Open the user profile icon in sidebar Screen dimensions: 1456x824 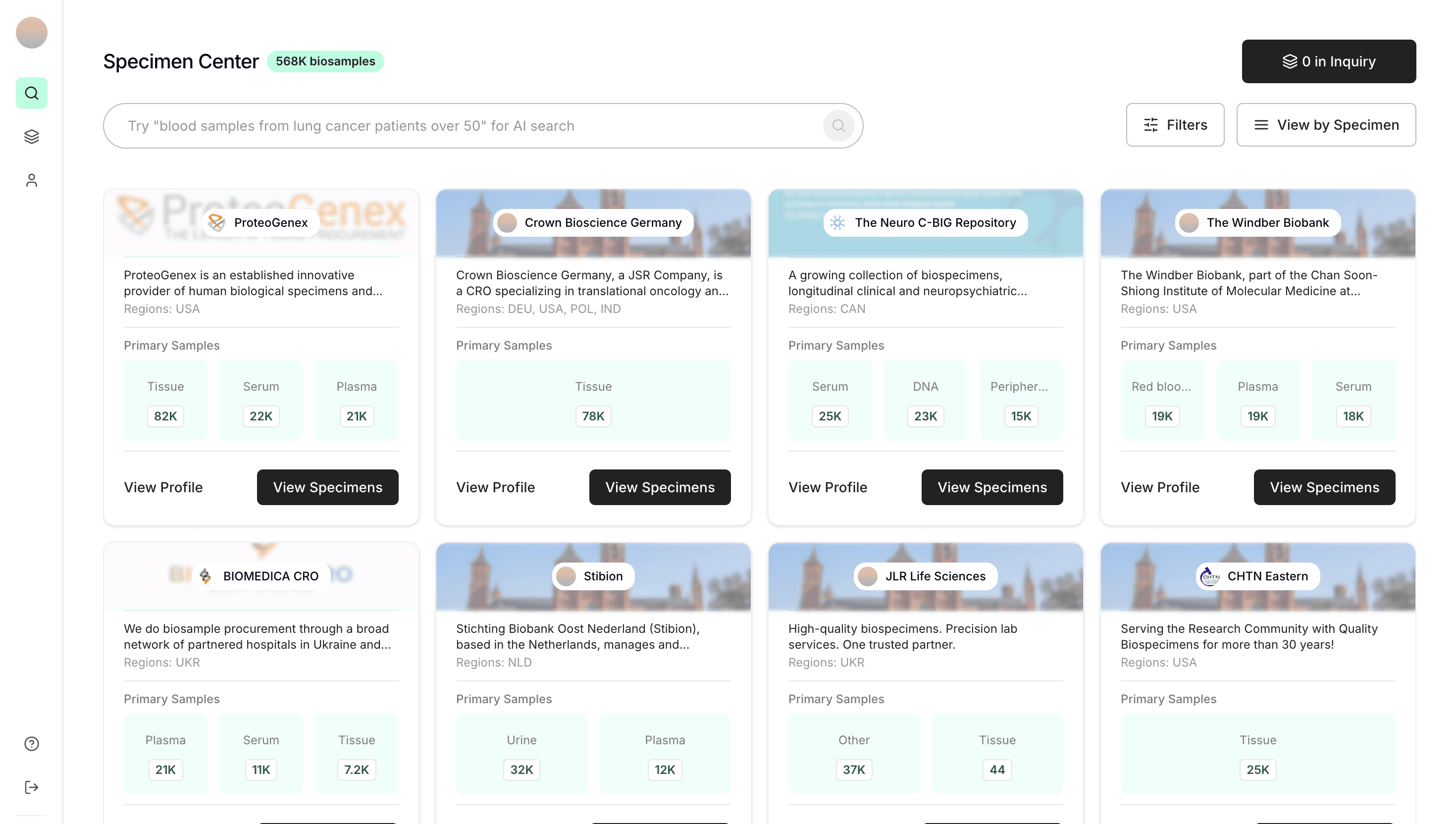(32, 180)
